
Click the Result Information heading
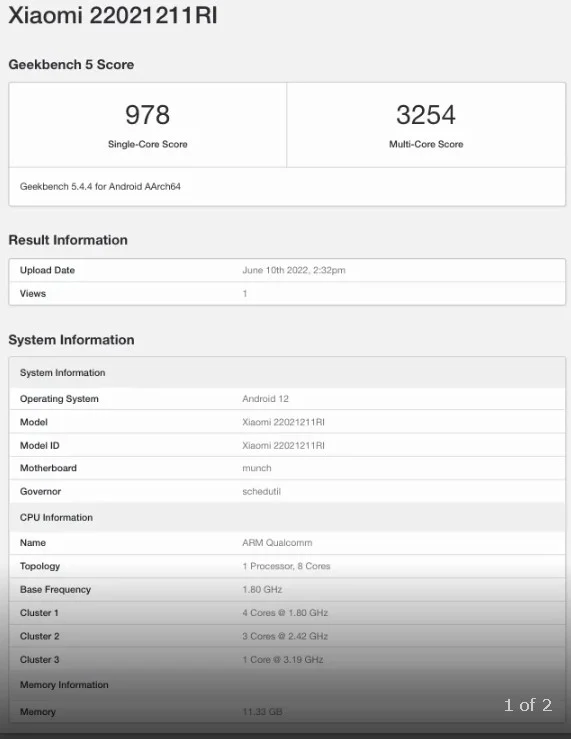coord(68,240)
